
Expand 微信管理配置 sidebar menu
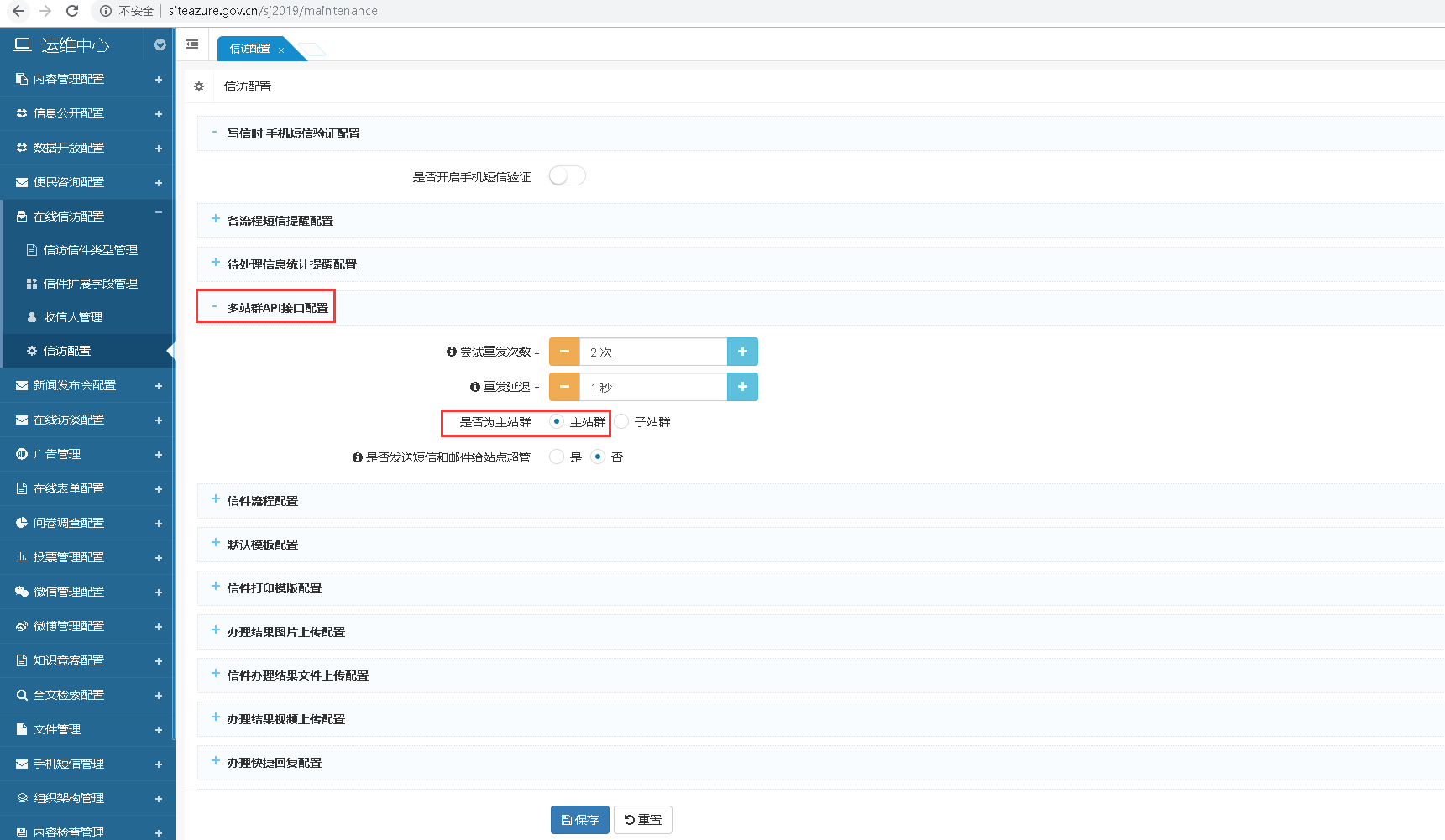[x=68, y=592]
